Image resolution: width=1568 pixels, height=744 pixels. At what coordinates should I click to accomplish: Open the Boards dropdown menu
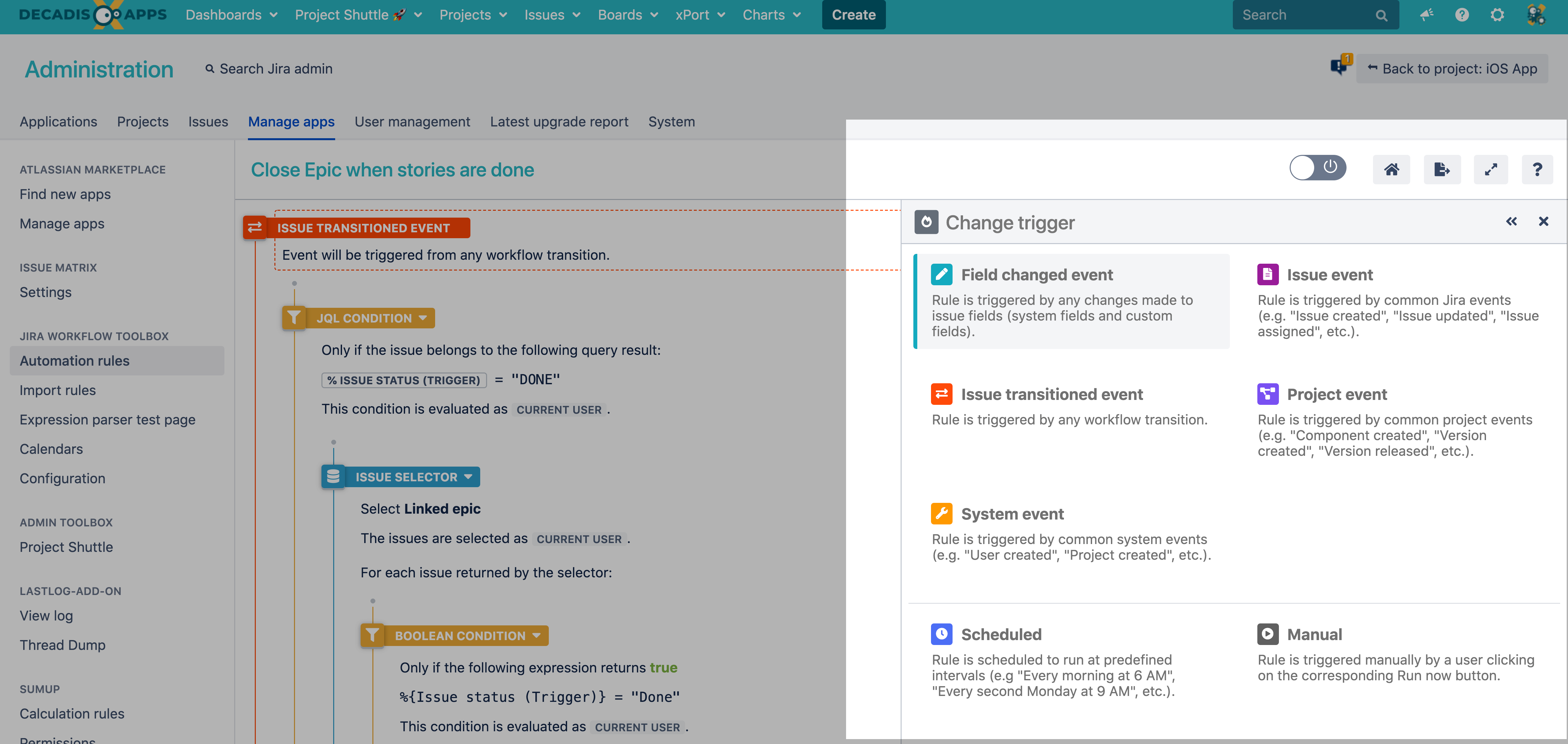click(x=628, y=15)
